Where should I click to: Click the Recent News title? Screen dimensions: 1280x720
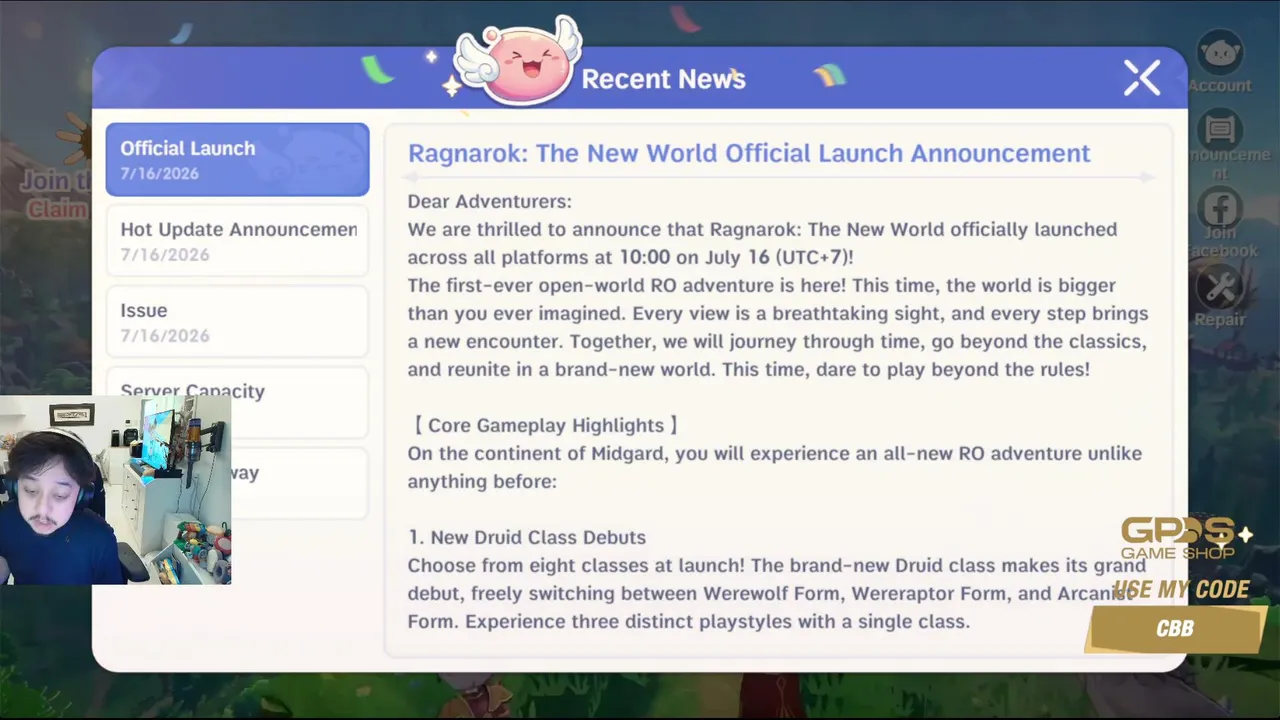tap(664, 79)
